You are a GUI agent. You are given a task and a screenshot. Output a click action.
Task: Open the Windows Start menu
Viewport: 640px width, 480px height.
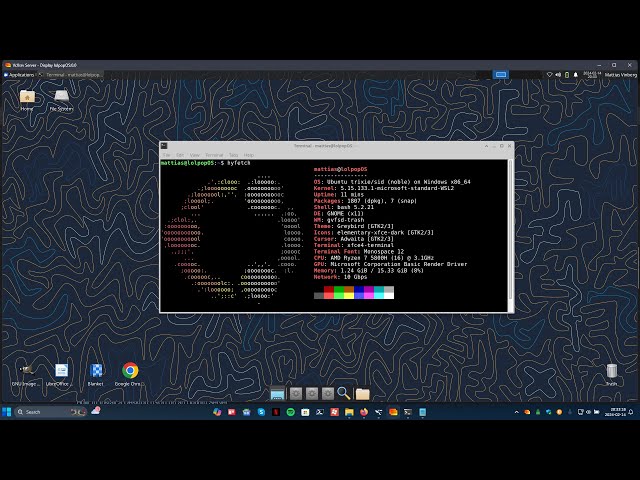[x=7, y=412]
